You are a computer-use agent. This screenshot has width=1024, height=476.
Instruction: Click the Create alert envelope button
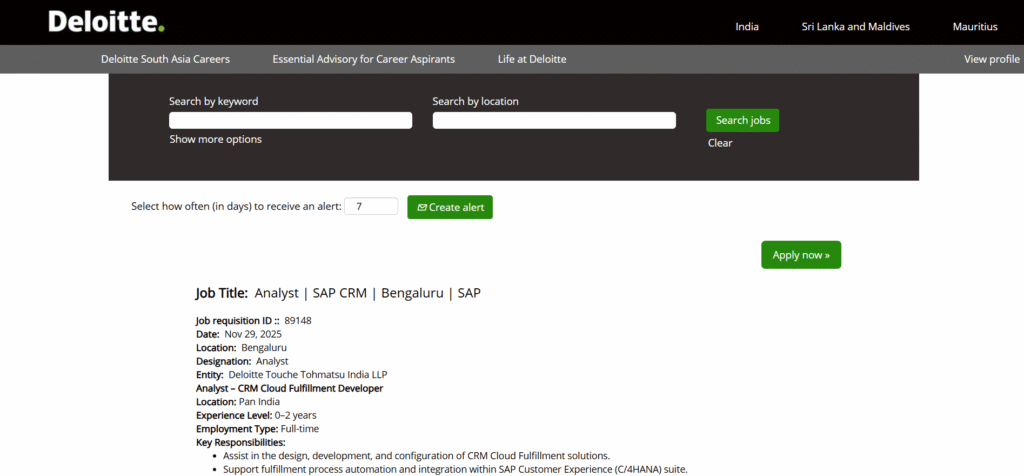pyautogui.click(x=449, y=207)
